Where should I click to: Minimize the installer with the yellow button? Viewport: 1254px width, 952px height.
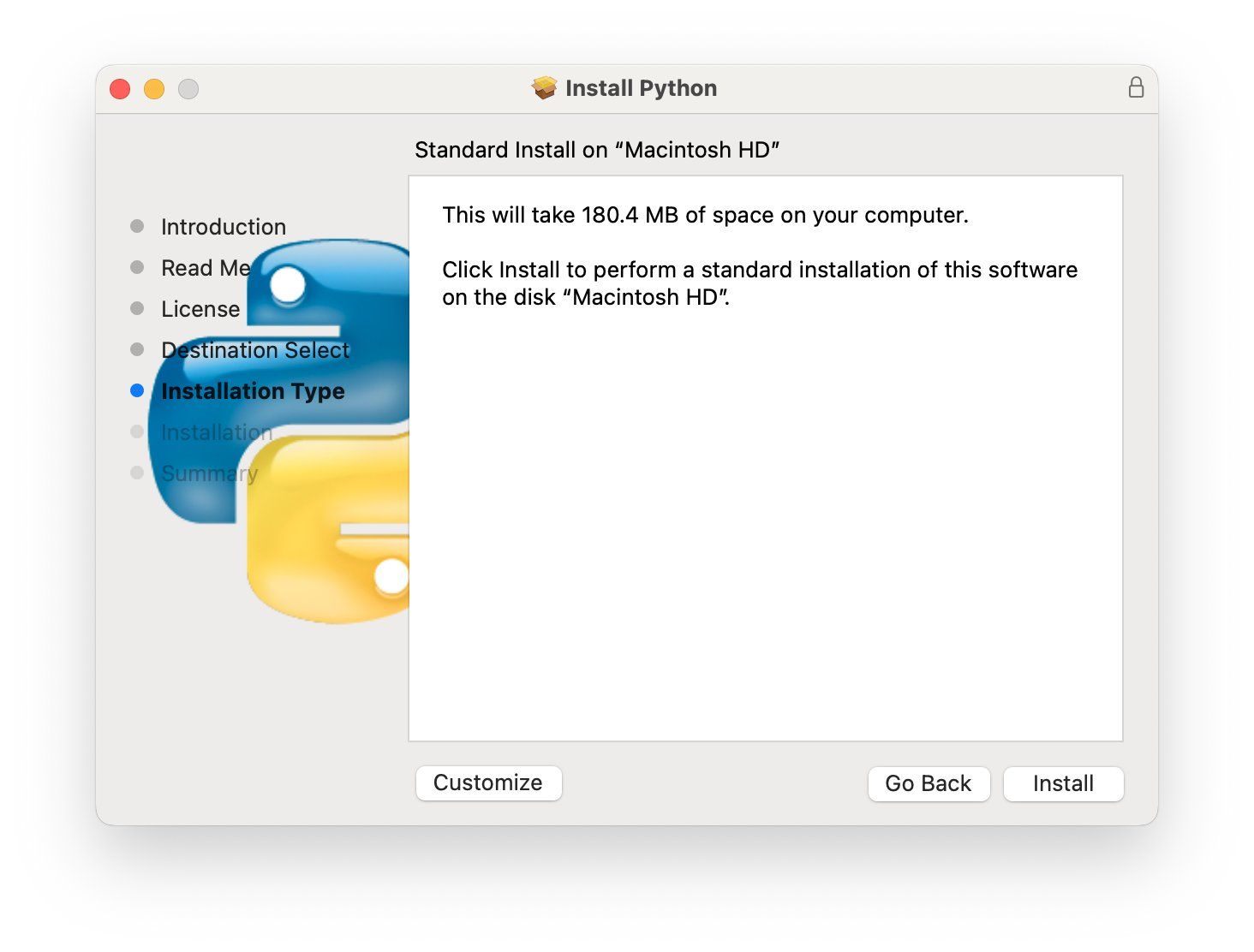[154, 89]
